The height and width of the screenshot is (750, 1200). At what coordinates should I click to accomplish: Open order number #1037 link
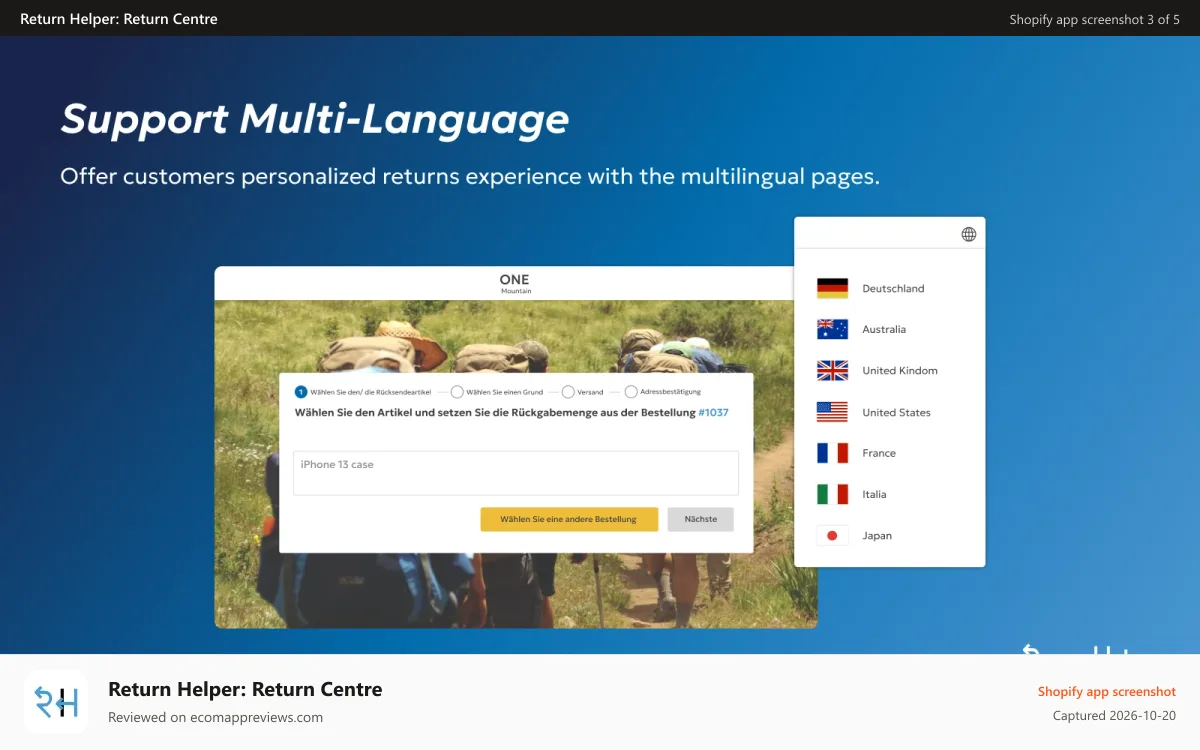click(x=714, y=412)
